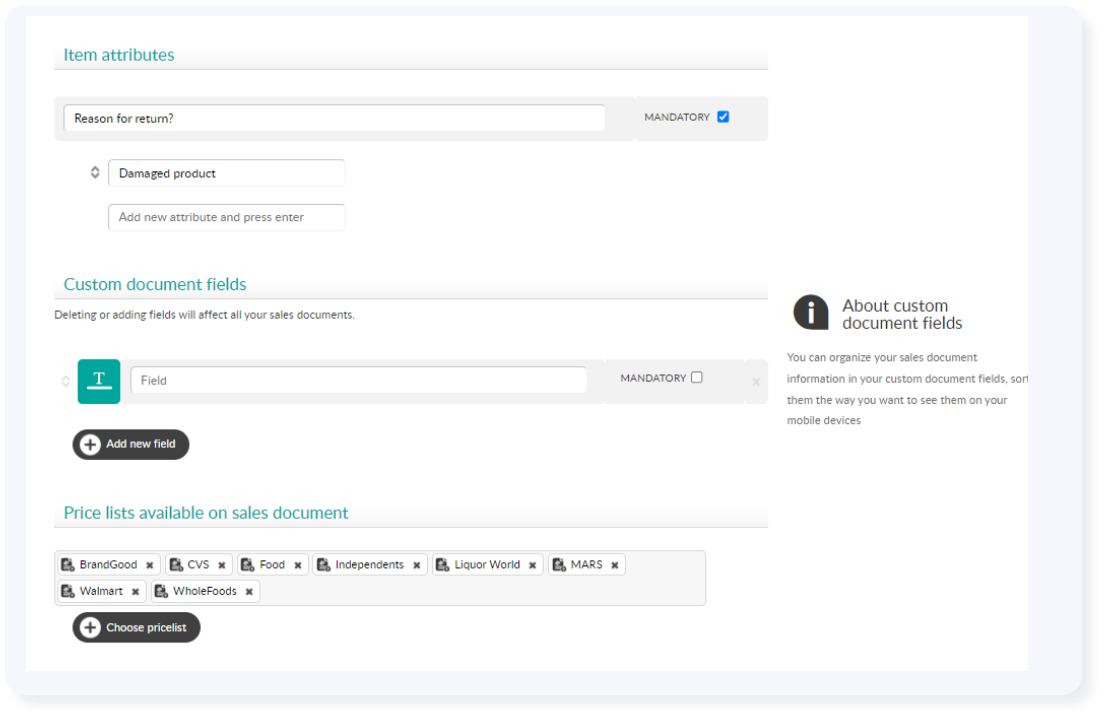The height and width of the screenshot is (720, 1107).
Task: Remove Food price list tag
Action: coord(298,565)
